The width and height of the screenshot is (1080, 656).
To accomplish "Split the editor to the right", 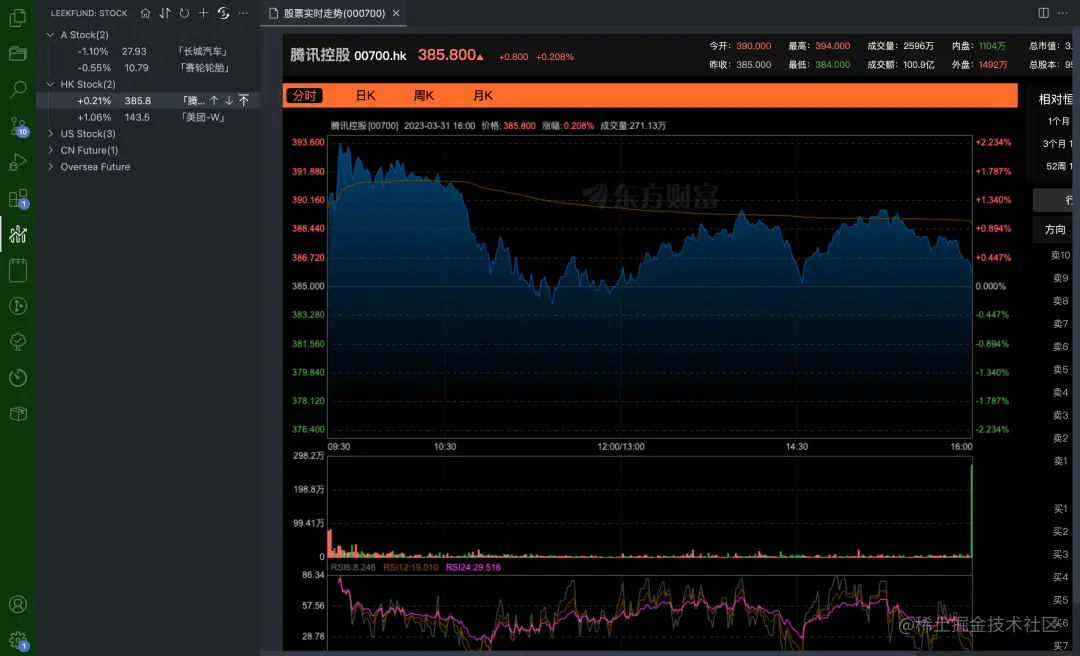I will click(1043, 13).
